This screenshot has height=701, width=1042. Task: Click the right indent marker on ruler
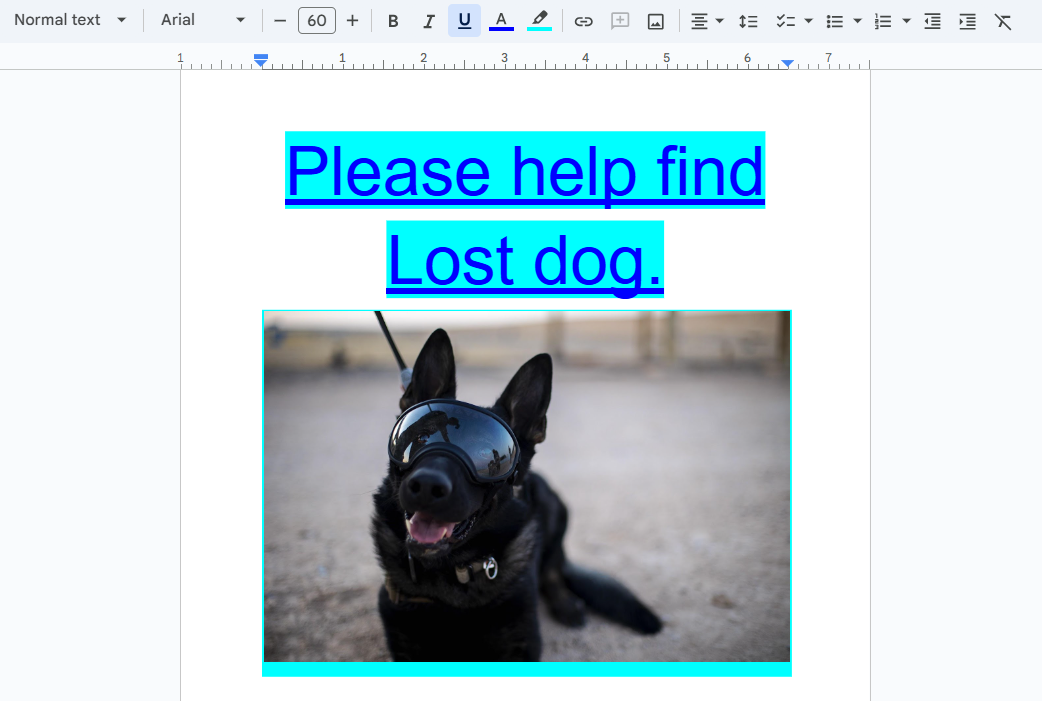point(787,63)
